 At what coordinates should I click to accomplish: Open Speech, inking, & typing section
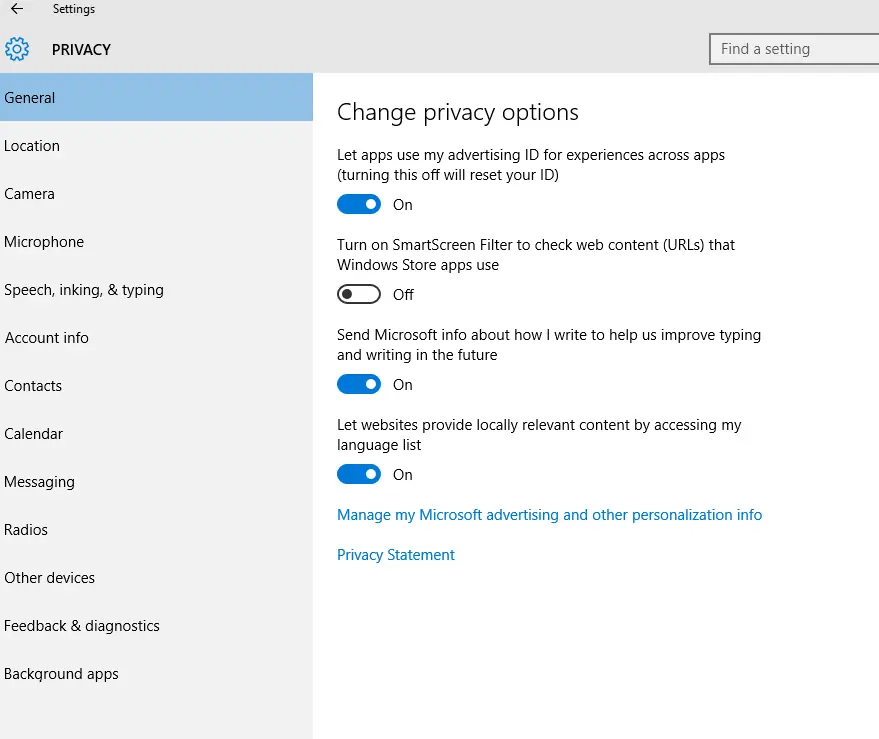[84, 290]
